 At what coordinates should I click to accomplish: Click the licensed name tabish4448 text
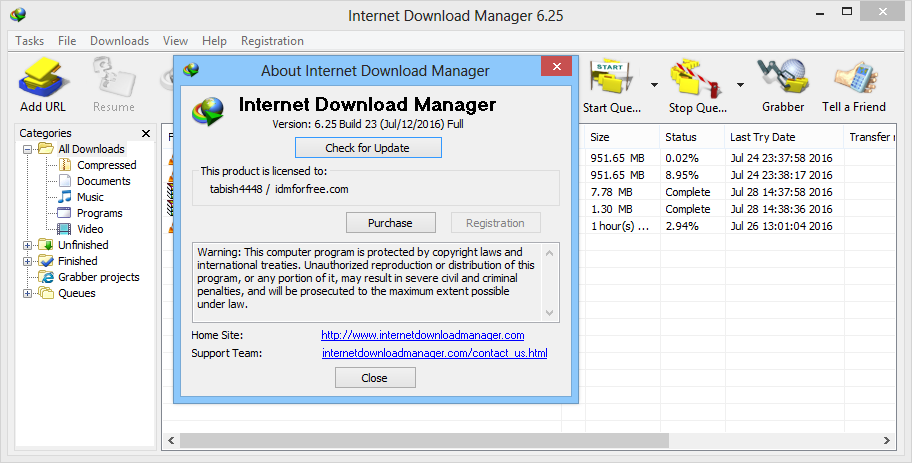point(236,189)
